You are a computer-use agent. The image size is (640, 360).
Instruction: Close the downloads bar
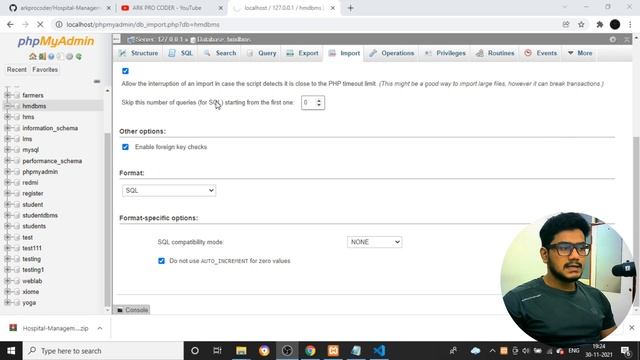tap(631, 328)
